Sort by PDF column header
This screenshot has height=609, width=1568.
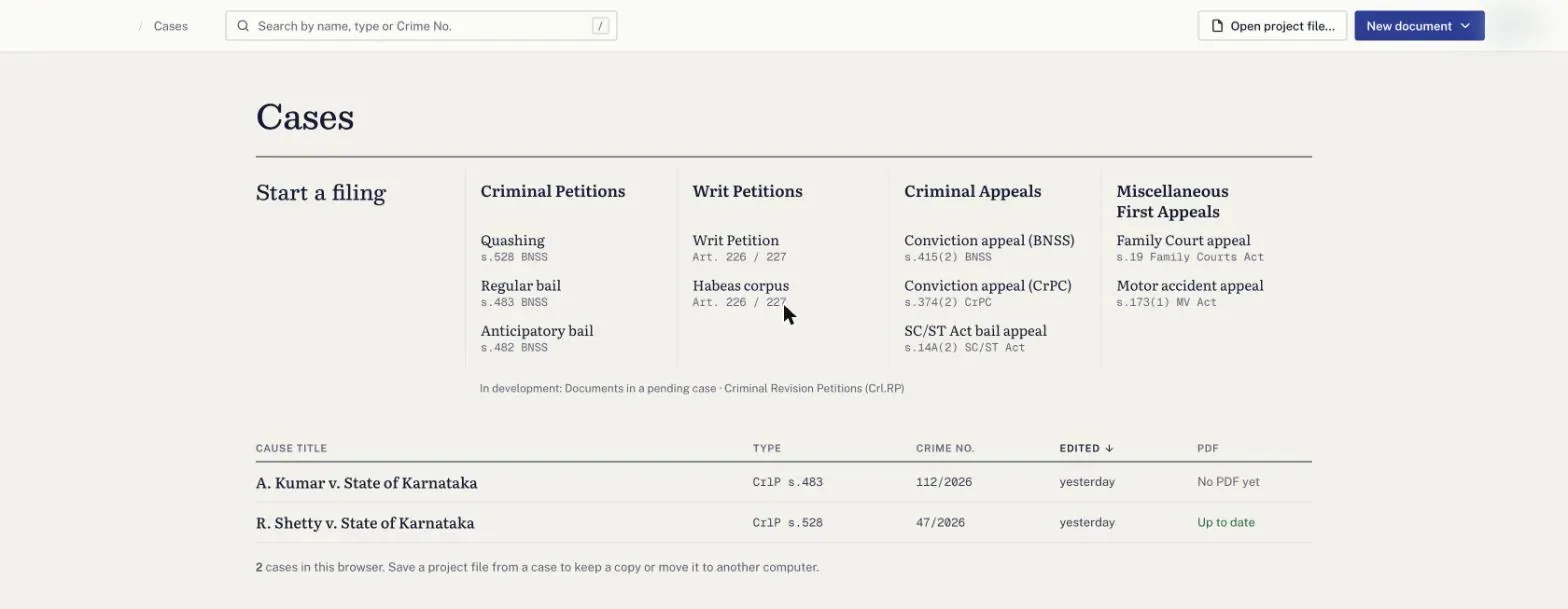[x=1208, y=448]
